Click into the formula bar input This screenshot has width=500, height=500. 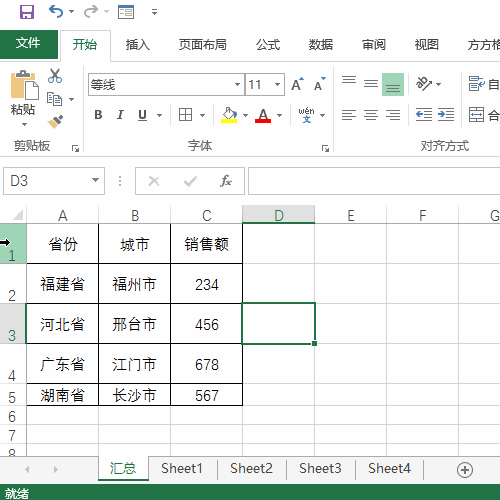(374, 181)
